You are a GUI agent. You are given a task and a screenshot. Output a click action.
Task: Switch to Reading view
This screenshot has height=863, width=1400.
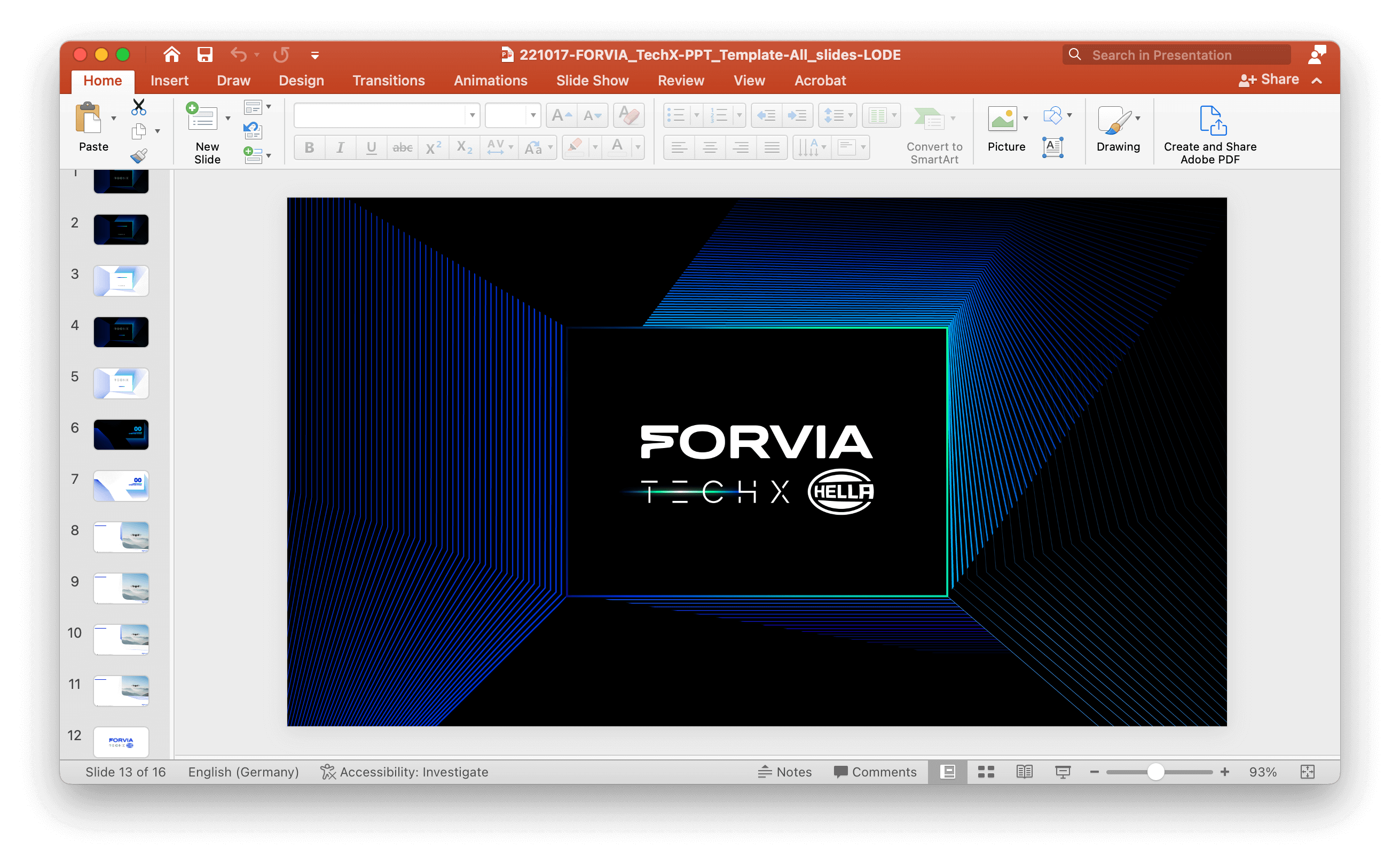1024,772
